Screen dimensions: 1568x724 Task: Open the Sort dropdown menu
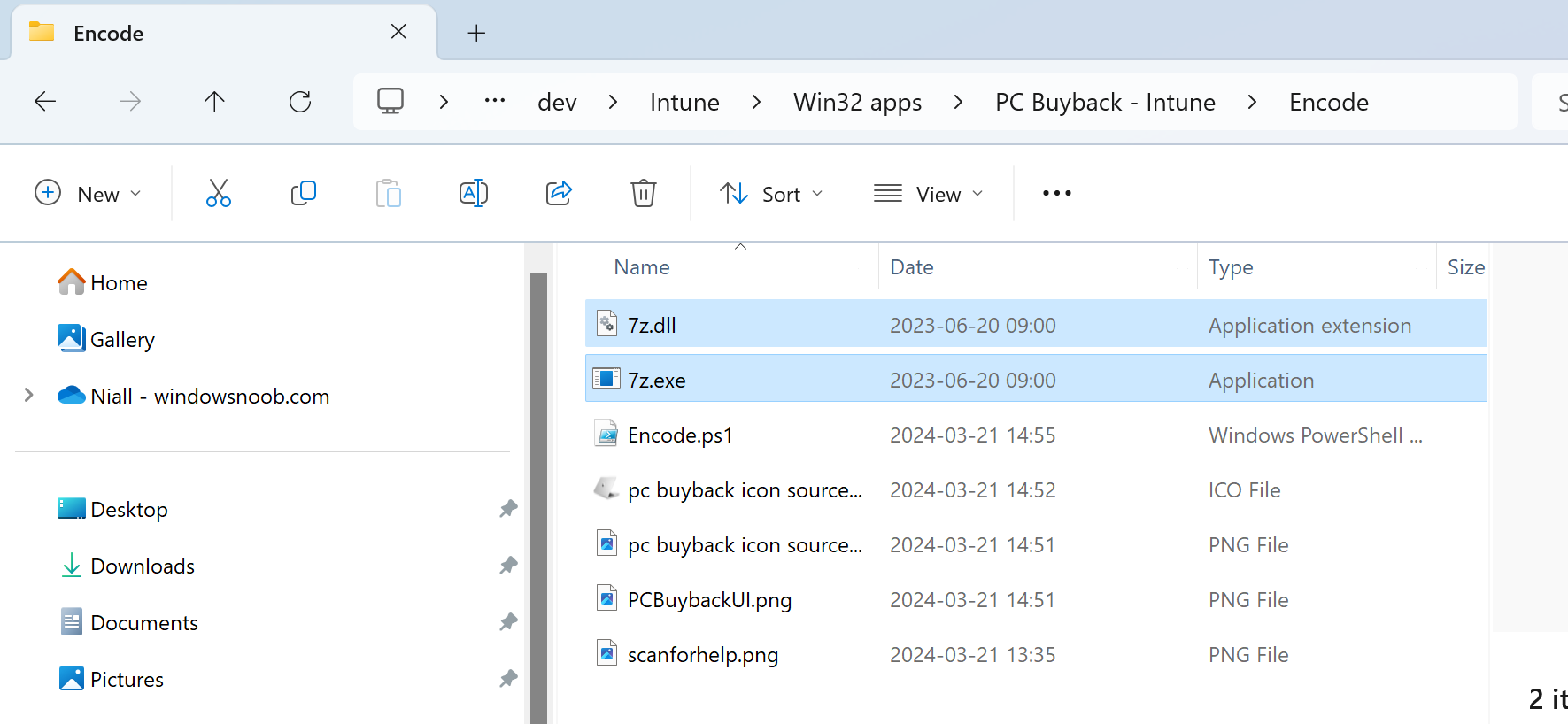pos(771,194)
